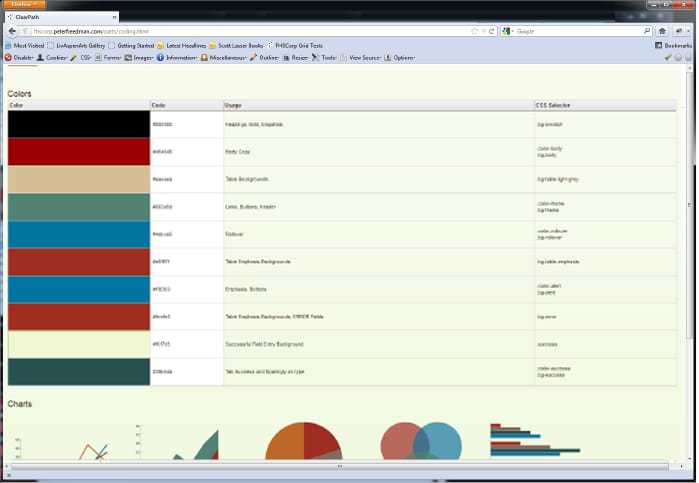Click the dark teal swatch in last row
The height and width of the screenshot is (483, 699).
click(x=79, y=372)
